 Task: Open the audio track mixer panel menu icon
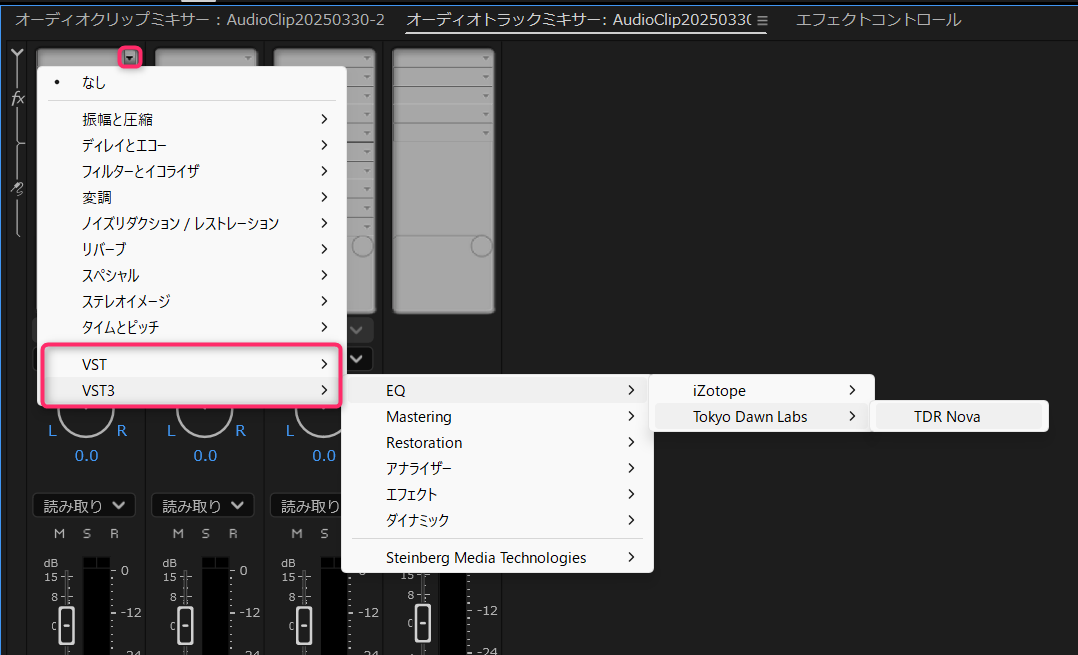point(762,21)
